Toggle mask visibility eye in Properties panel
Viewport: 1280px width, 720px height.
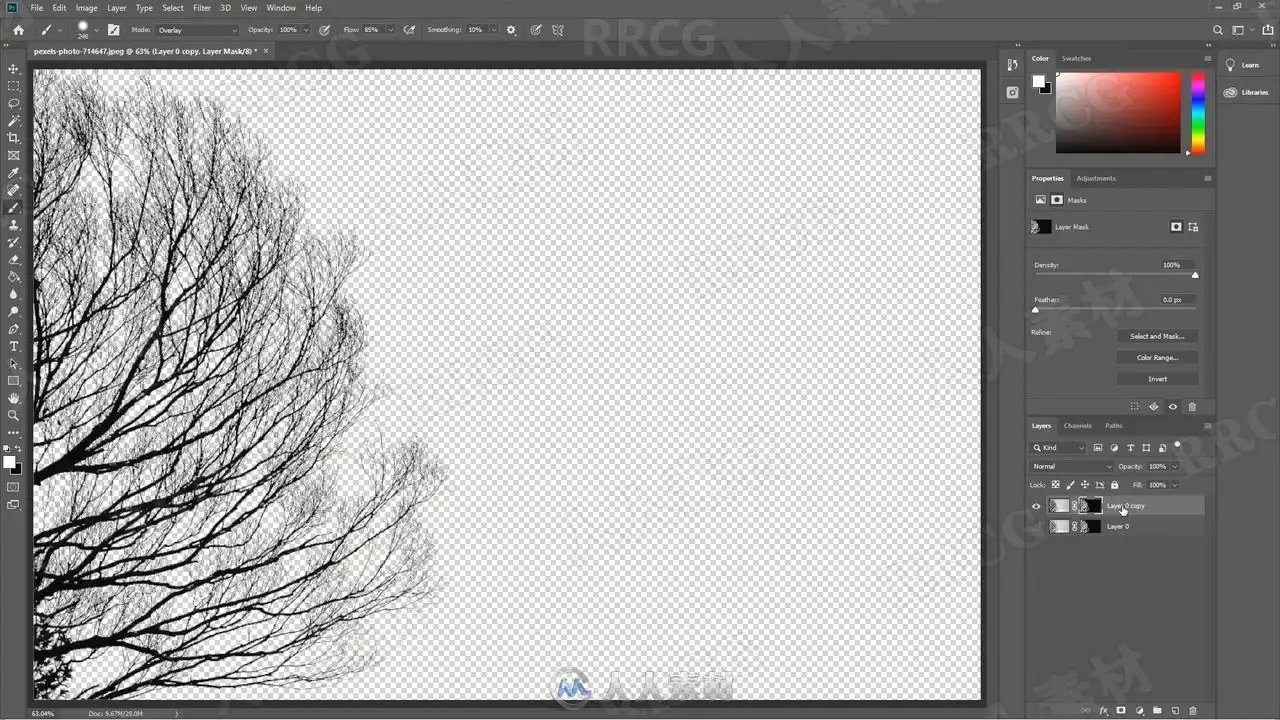pyautogui.click(x=1173, y=407)
